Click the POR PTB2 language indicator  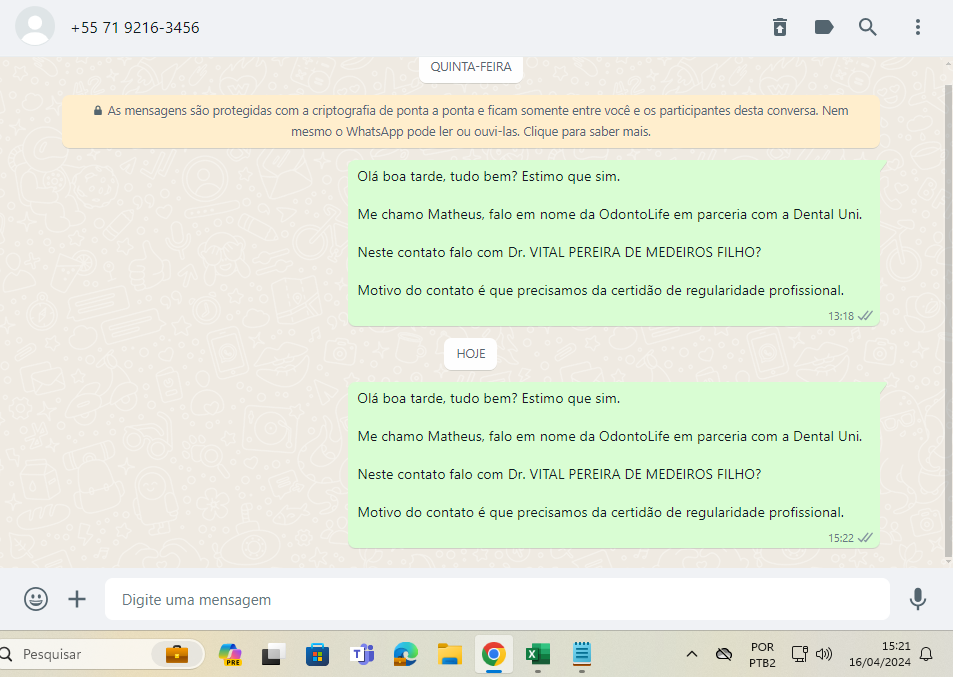[762, 655]
